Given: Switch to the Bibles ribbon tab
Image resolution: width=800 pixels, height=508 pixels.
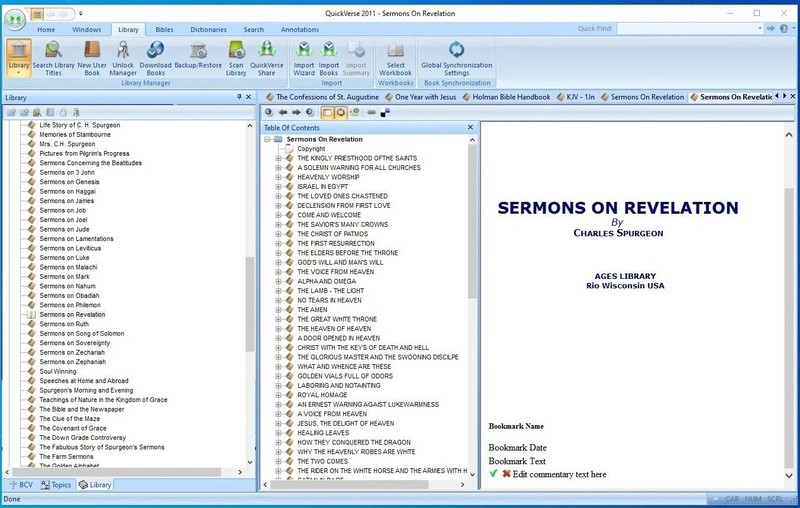Looking at the screenshot, I should click(x=164, y=30).
